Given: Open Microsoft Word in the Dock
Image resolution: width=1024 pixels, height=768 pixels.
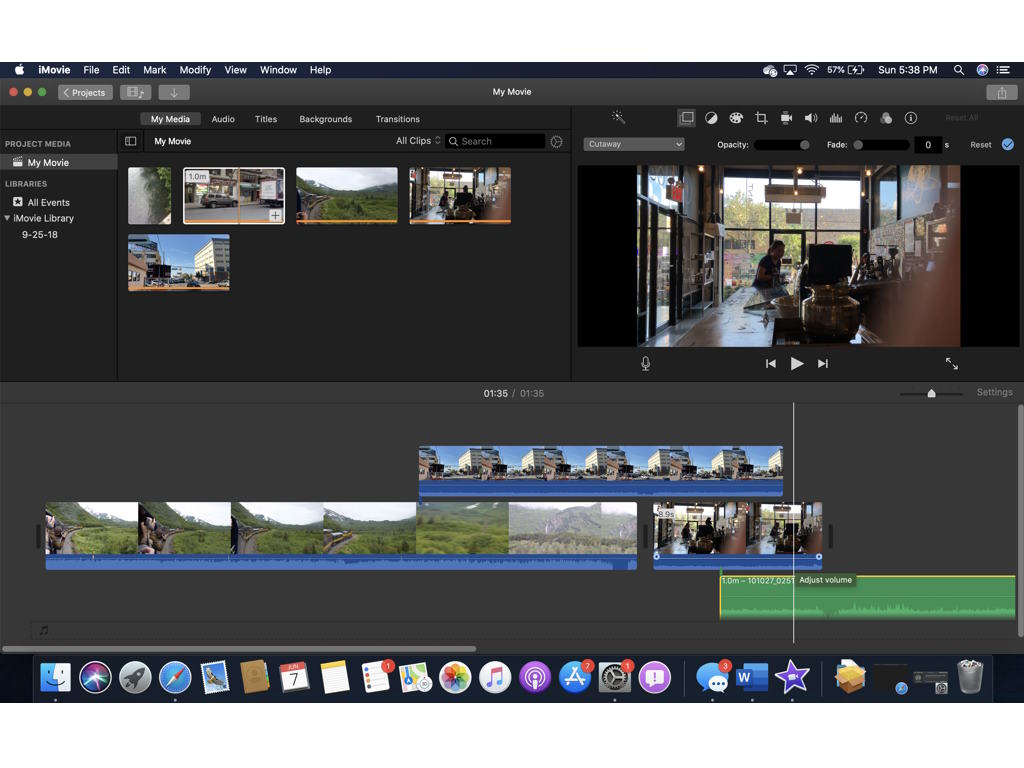Looking at the screenshot, I should (752, 677).
